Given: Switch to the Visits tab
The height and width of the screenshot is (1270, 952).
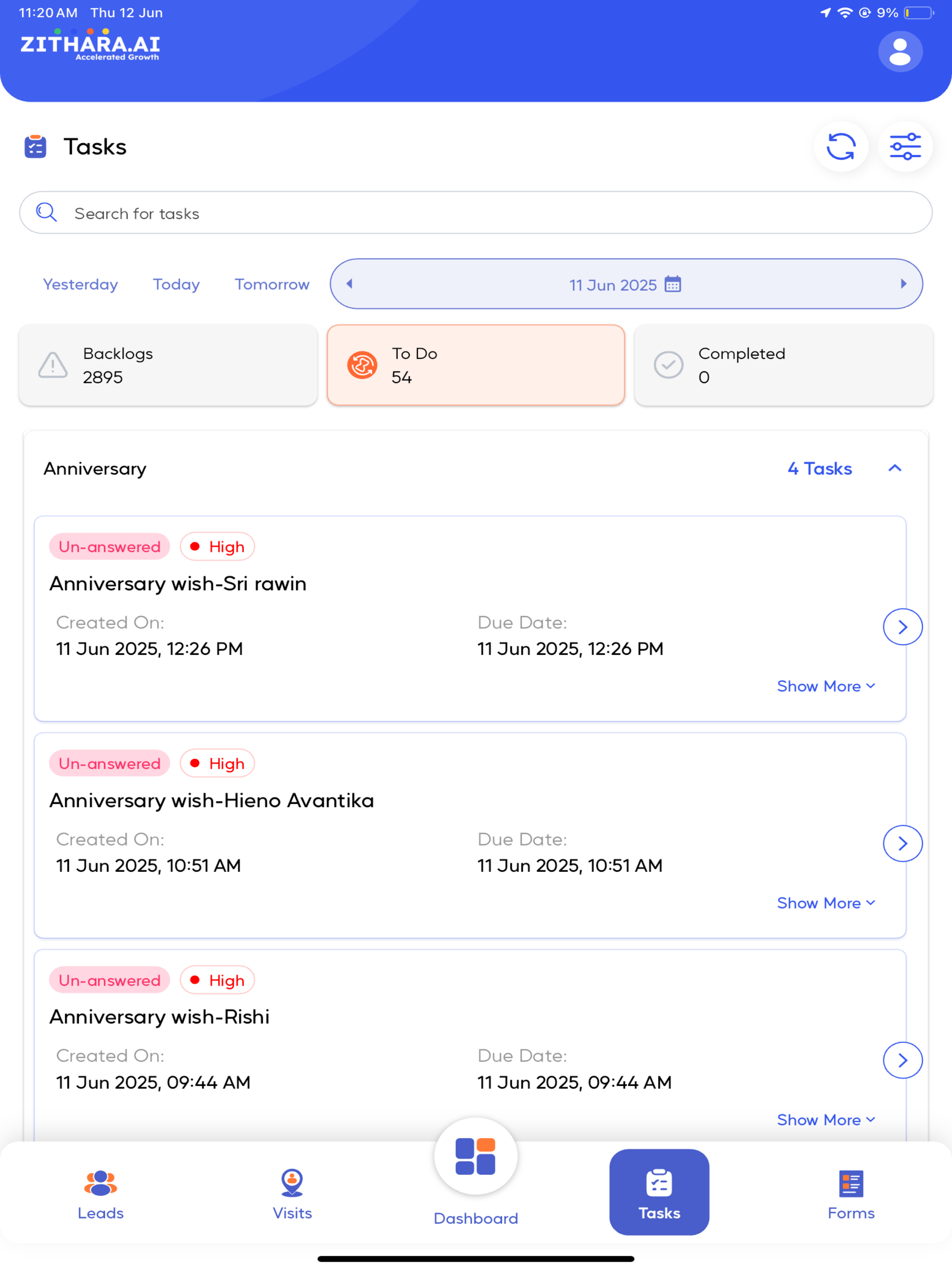Looking at the screenshot, I should (292, 1195).
